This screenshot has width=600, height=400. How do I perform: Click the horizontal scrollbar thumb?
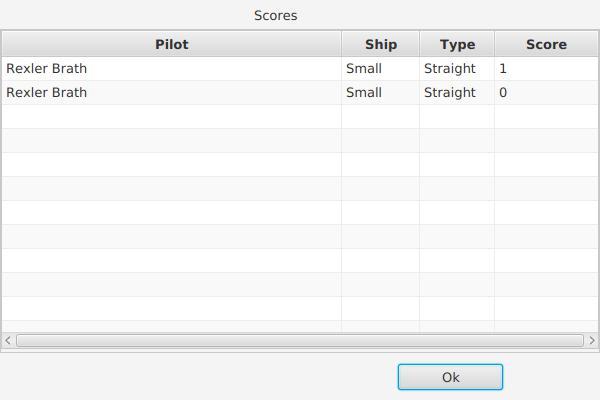300,340
